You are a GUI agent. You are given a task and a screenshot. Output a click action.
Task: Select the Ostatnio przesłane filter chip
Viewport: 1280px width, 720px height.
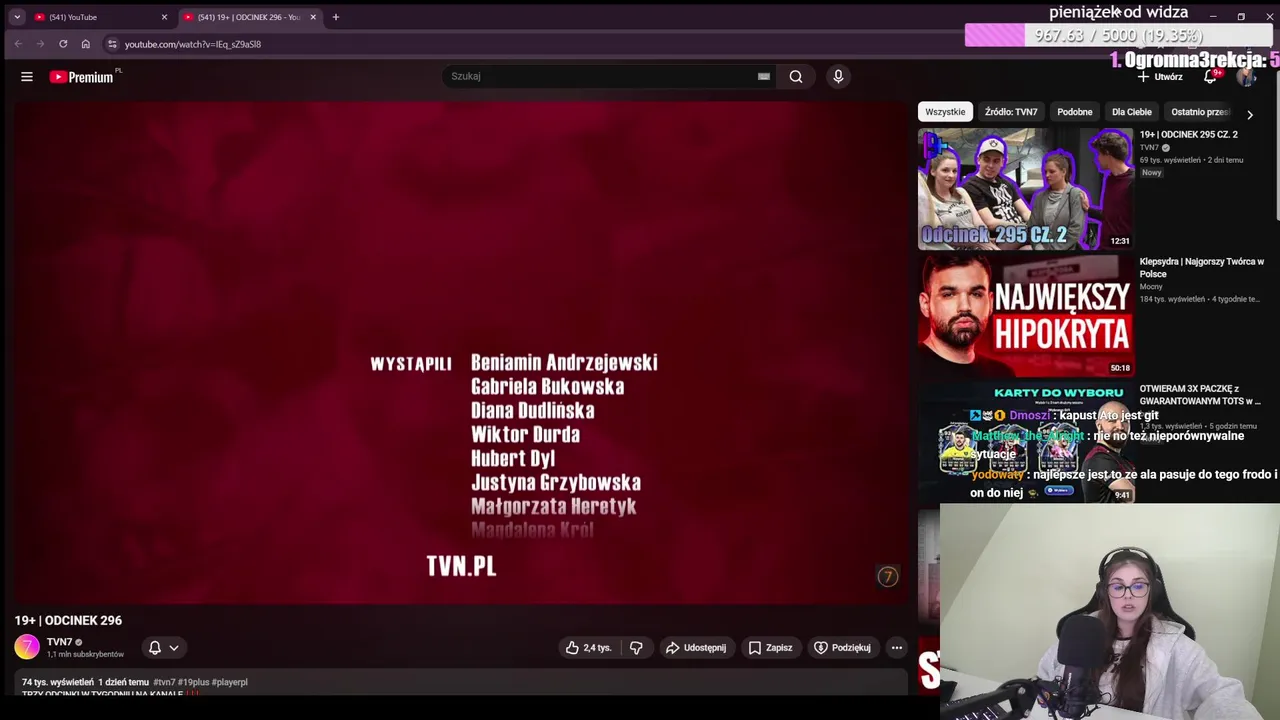(x=1200, y=112)
